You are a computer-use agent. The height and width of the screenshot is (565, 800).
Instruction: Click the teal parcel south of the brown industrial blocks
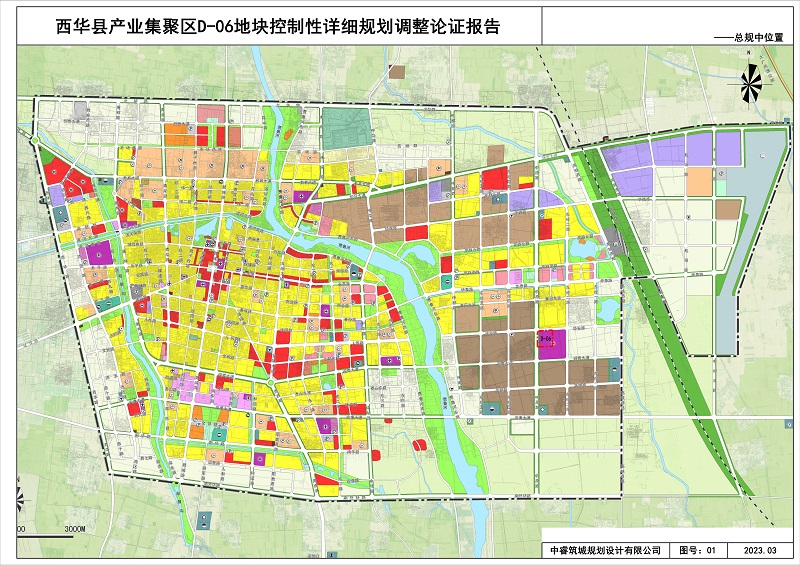pos(491,406)
